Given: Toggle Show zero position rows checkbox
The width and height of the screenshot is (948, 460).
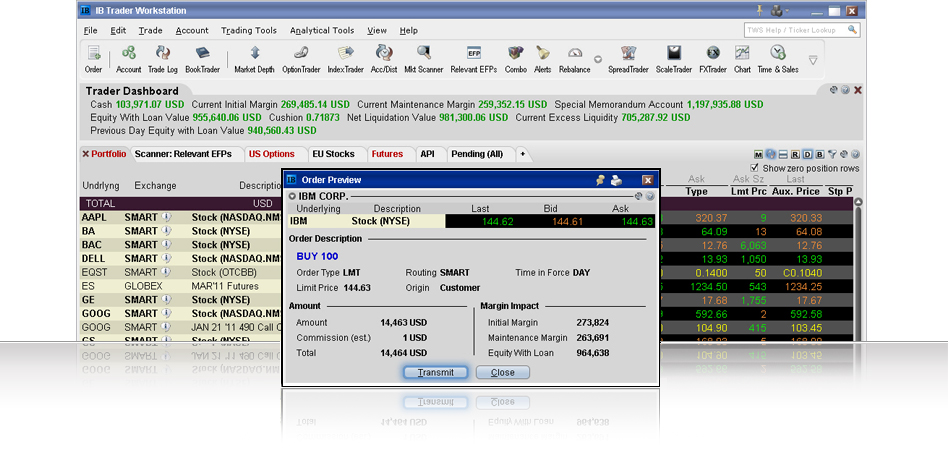Looking at the screenshot, I should [x=754, y=168].
